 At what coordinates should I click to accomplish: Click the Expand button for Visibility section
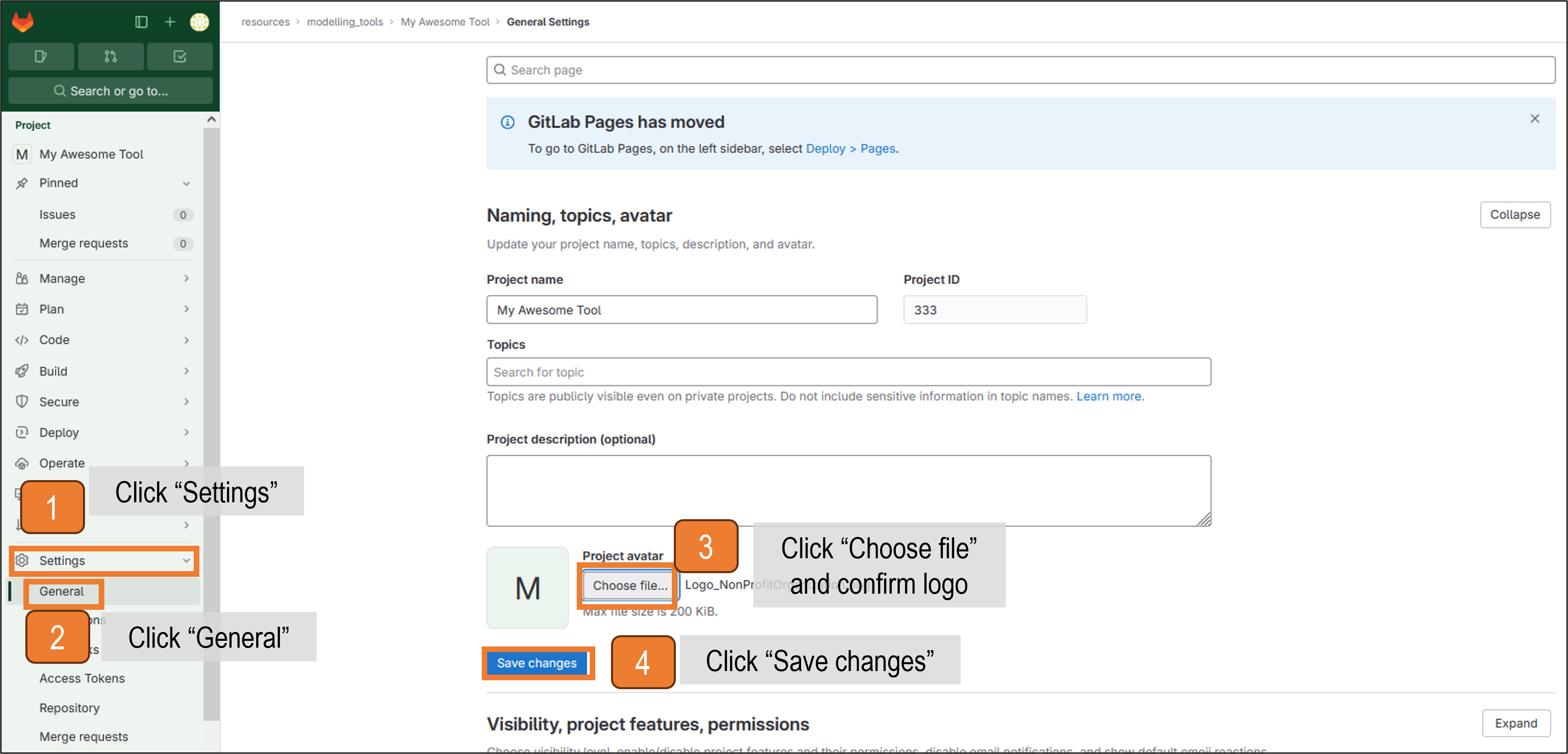1516,723
